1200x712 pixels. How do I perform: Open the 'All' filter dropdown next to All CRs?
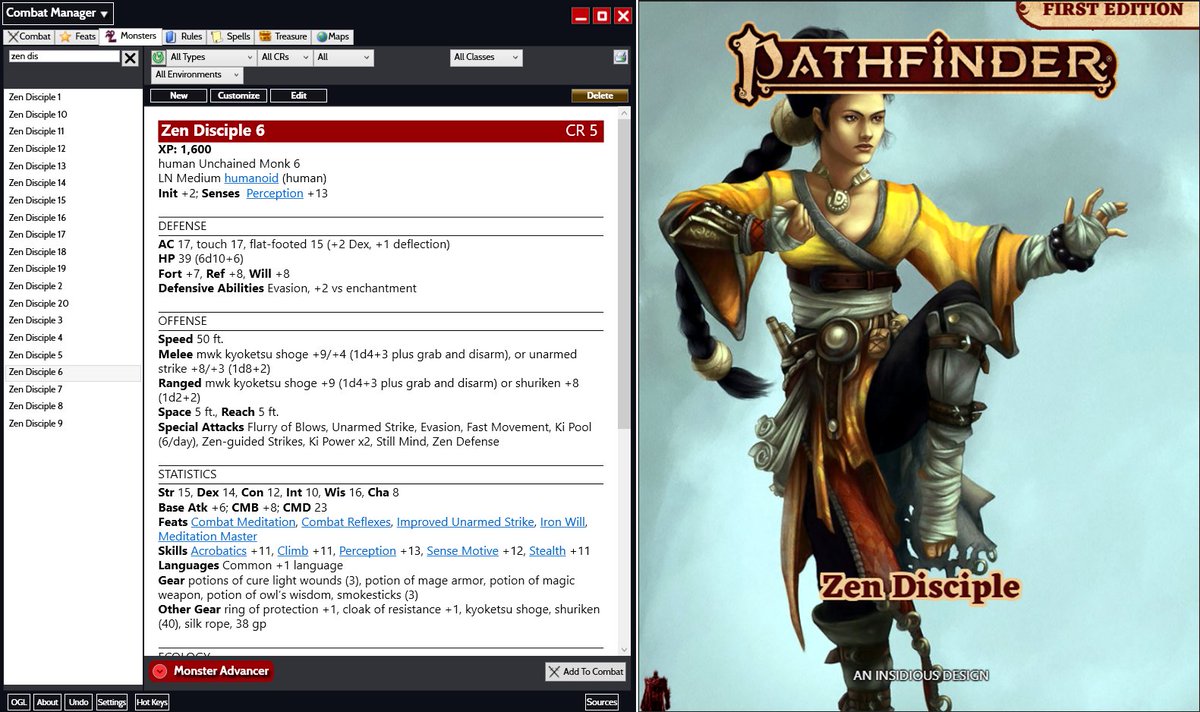[x=343, y=58]
